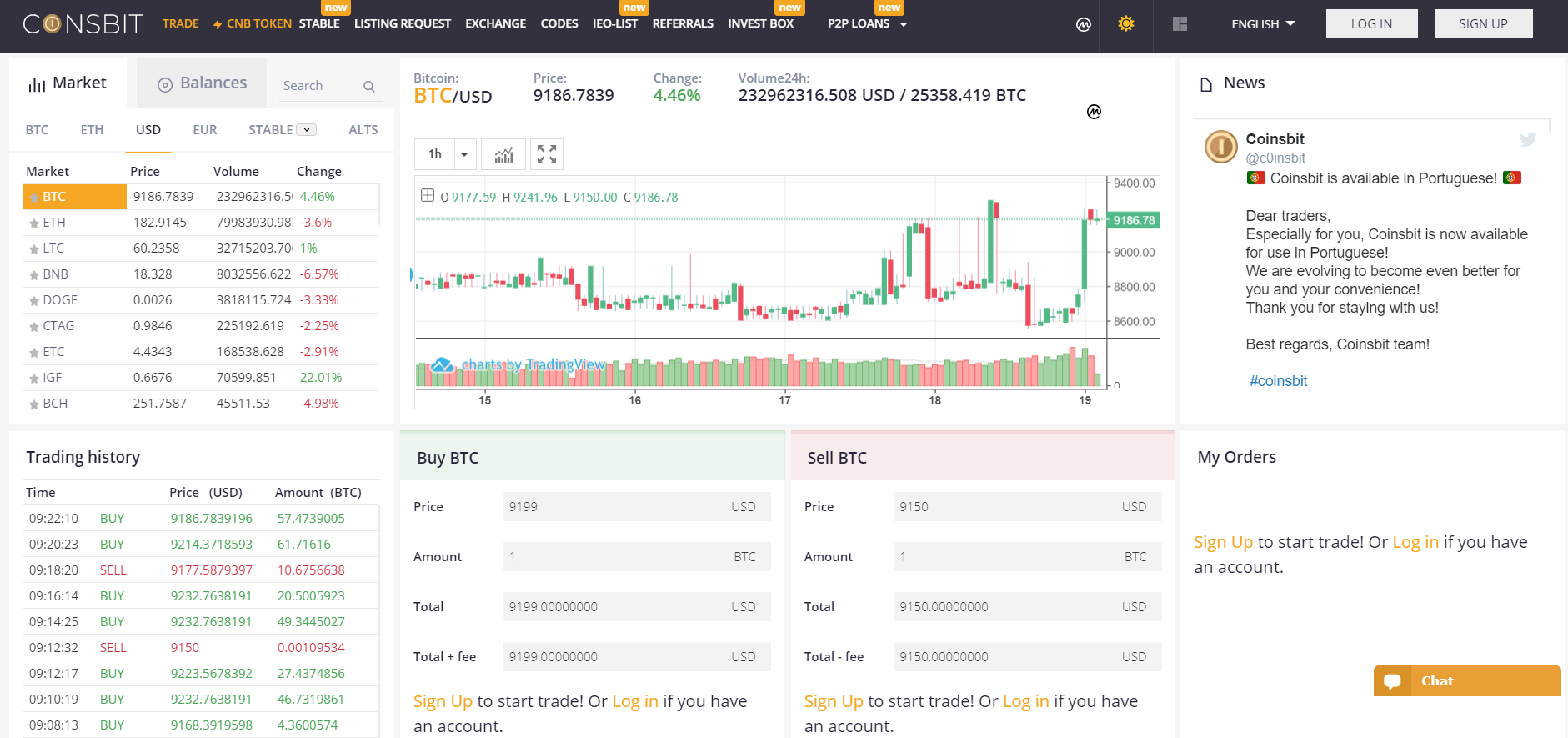Open the Coinsbit avatar in the news tweet
1568x738 pixels.
[x=1221, y=147]
